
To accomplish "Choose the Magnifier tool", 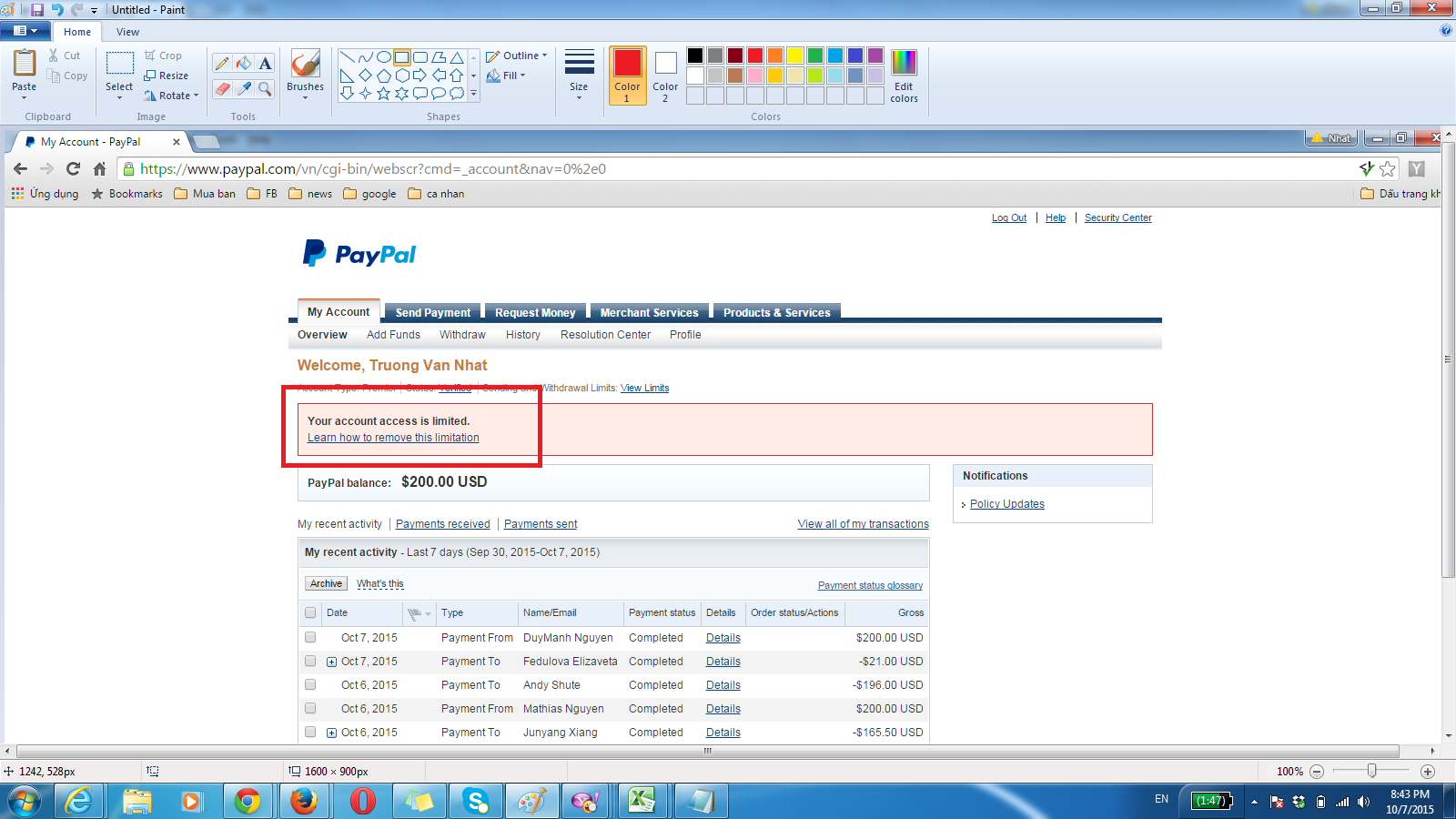I will pos(265,88).
